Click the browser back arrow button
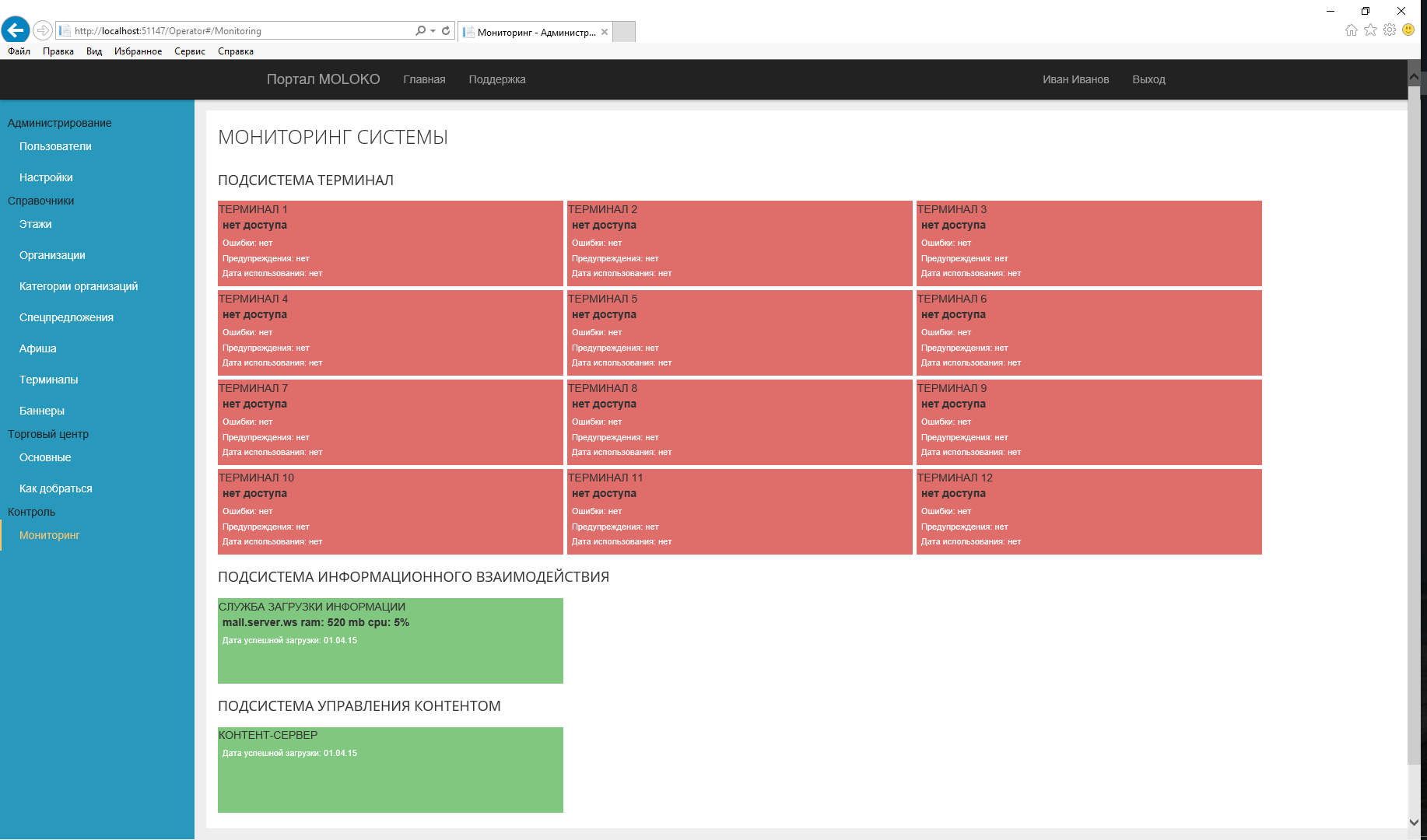 [x=15, y=30]
